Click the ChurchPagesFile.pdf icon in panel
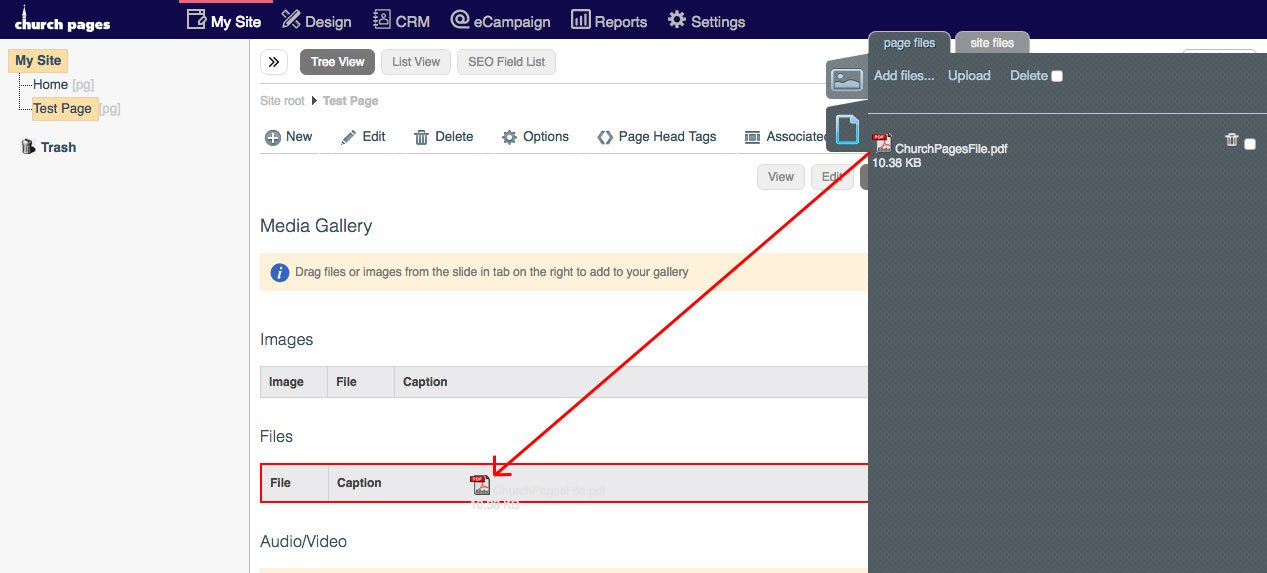The height and width of the screenshot is (573, 1267). click(x=882, y=143)
